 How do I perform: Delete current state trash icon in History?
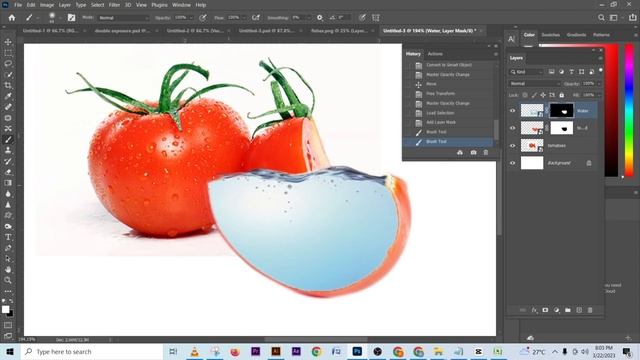(x=486, y=152)
